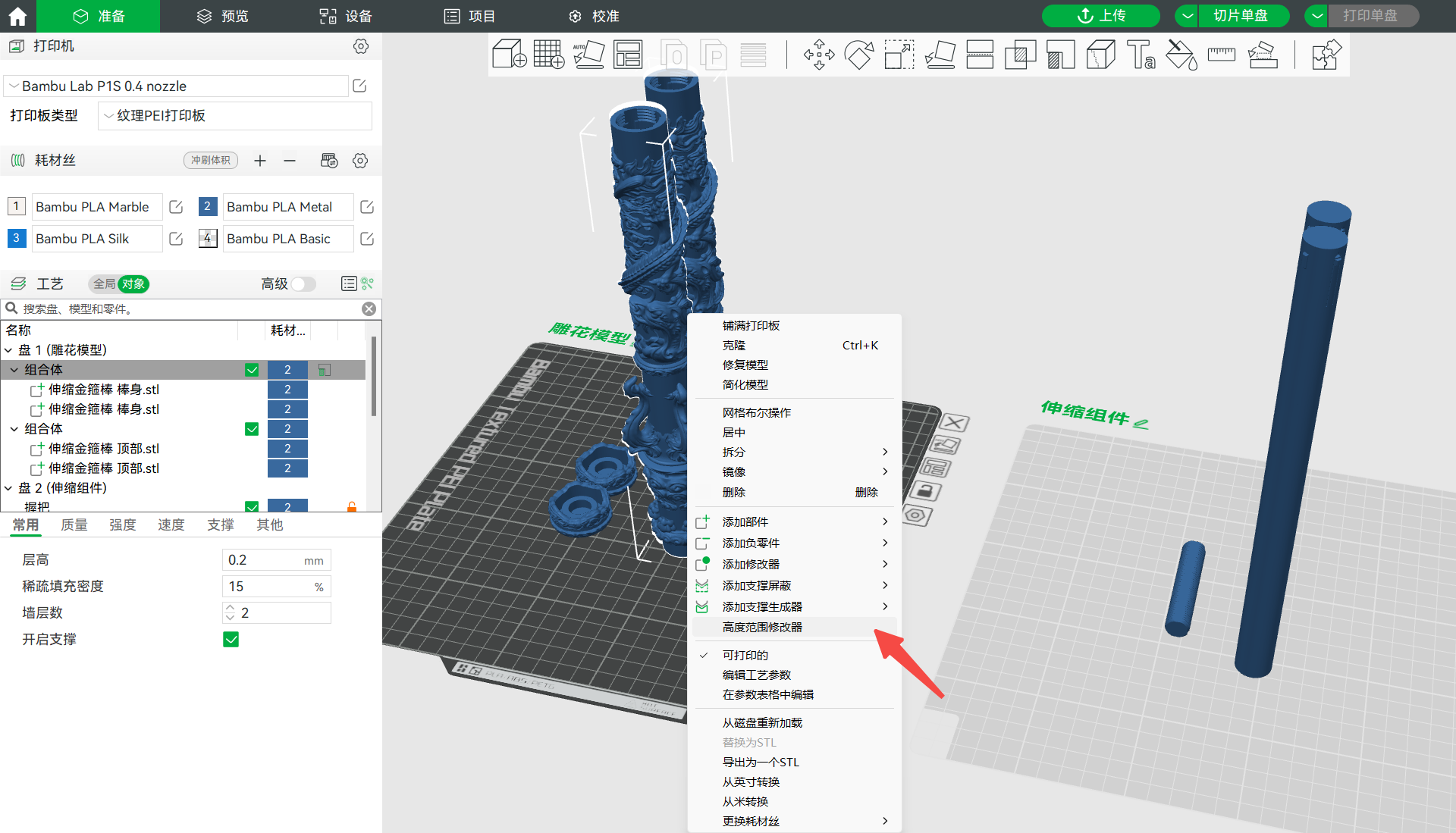
Task: Select the Text shape tool
Action: (x=1141, y=55)
